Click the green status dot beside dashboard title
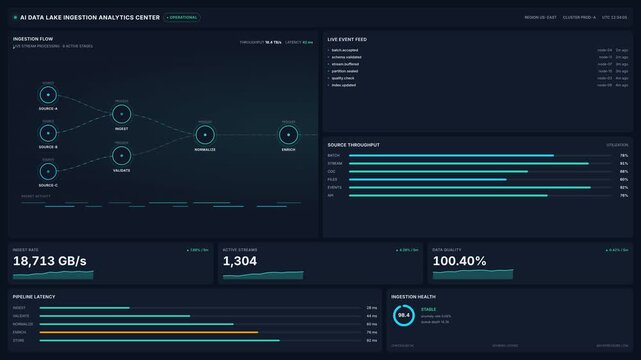Screen dimensions: 641x360 pos(16,18)
